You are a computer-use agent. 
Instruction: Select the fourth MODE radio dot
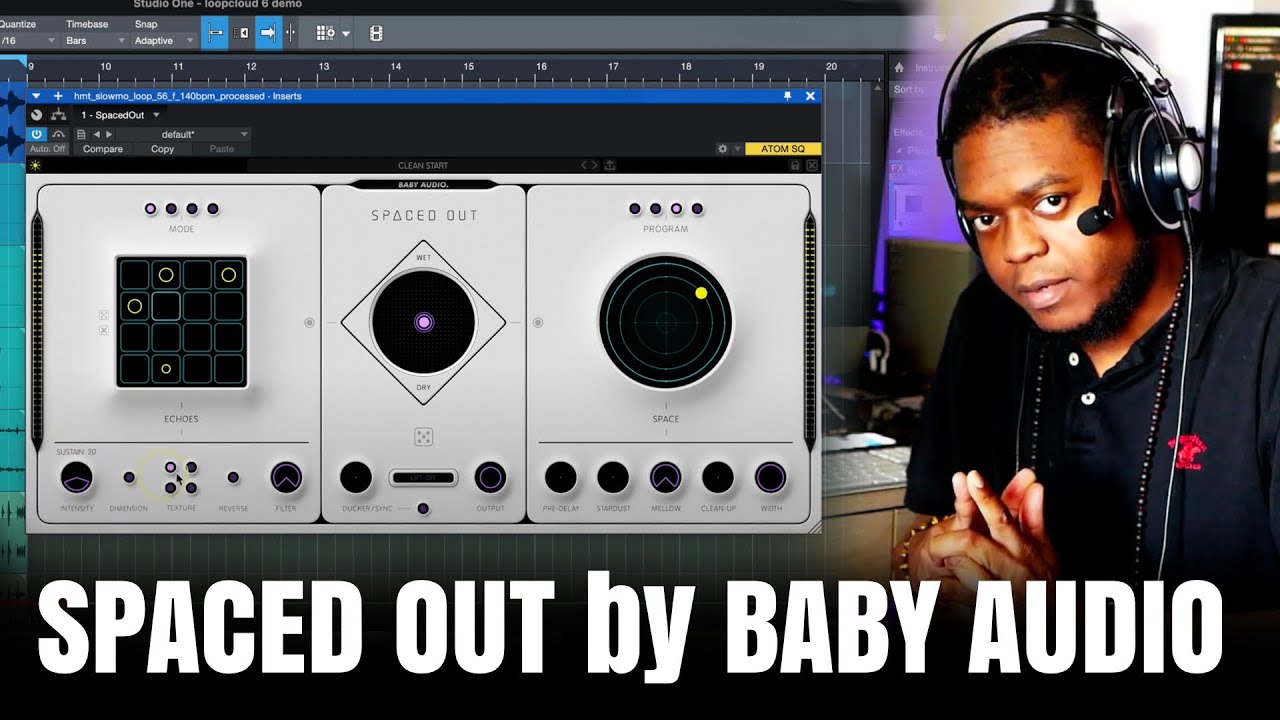click(212, 209)
